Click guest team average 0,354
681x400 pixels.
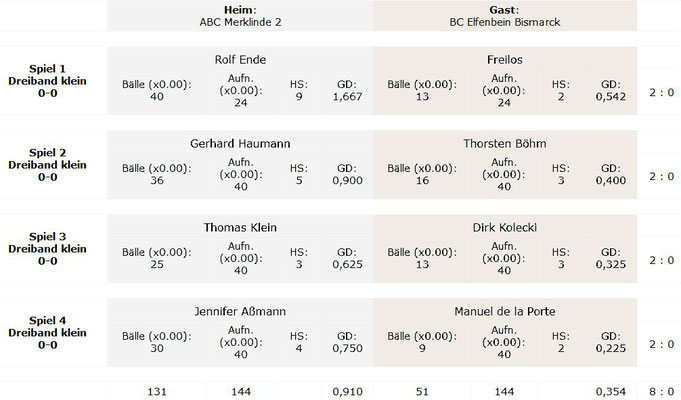click(611, 391)
